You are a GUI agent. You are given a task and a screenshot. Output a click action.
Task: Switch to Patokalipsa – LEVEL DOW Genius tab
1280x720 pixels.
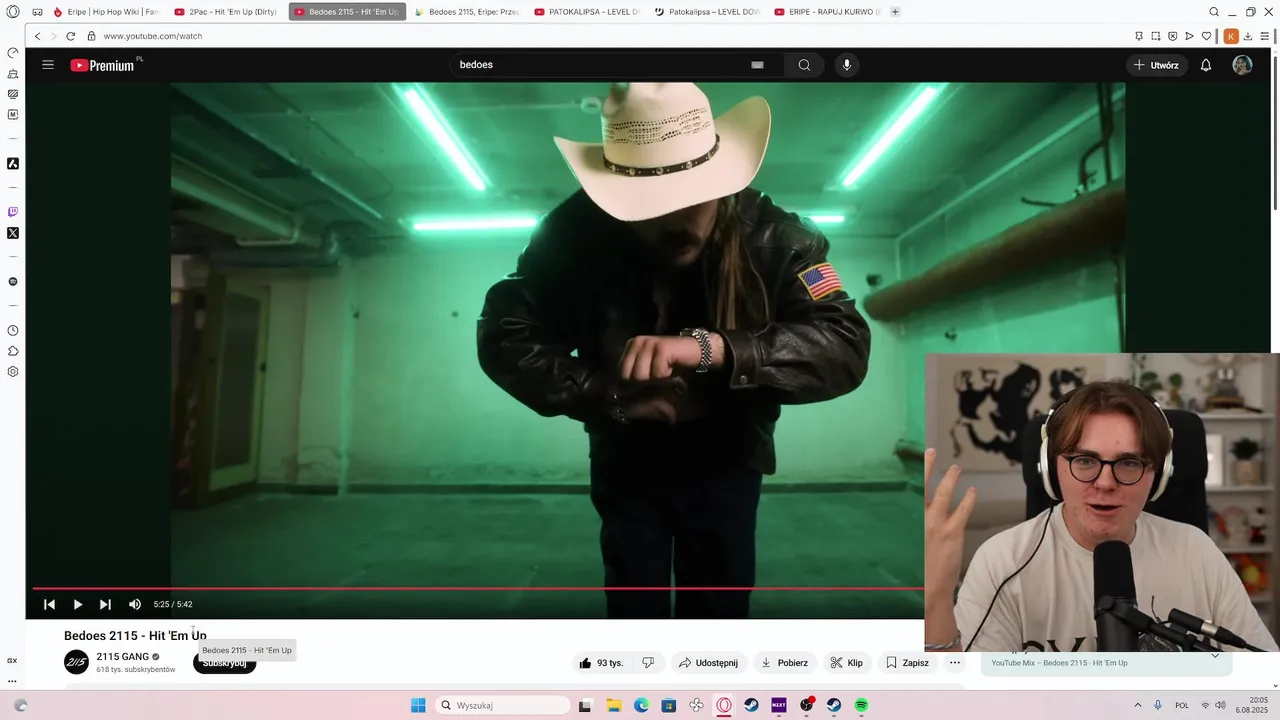coord(706,12)
